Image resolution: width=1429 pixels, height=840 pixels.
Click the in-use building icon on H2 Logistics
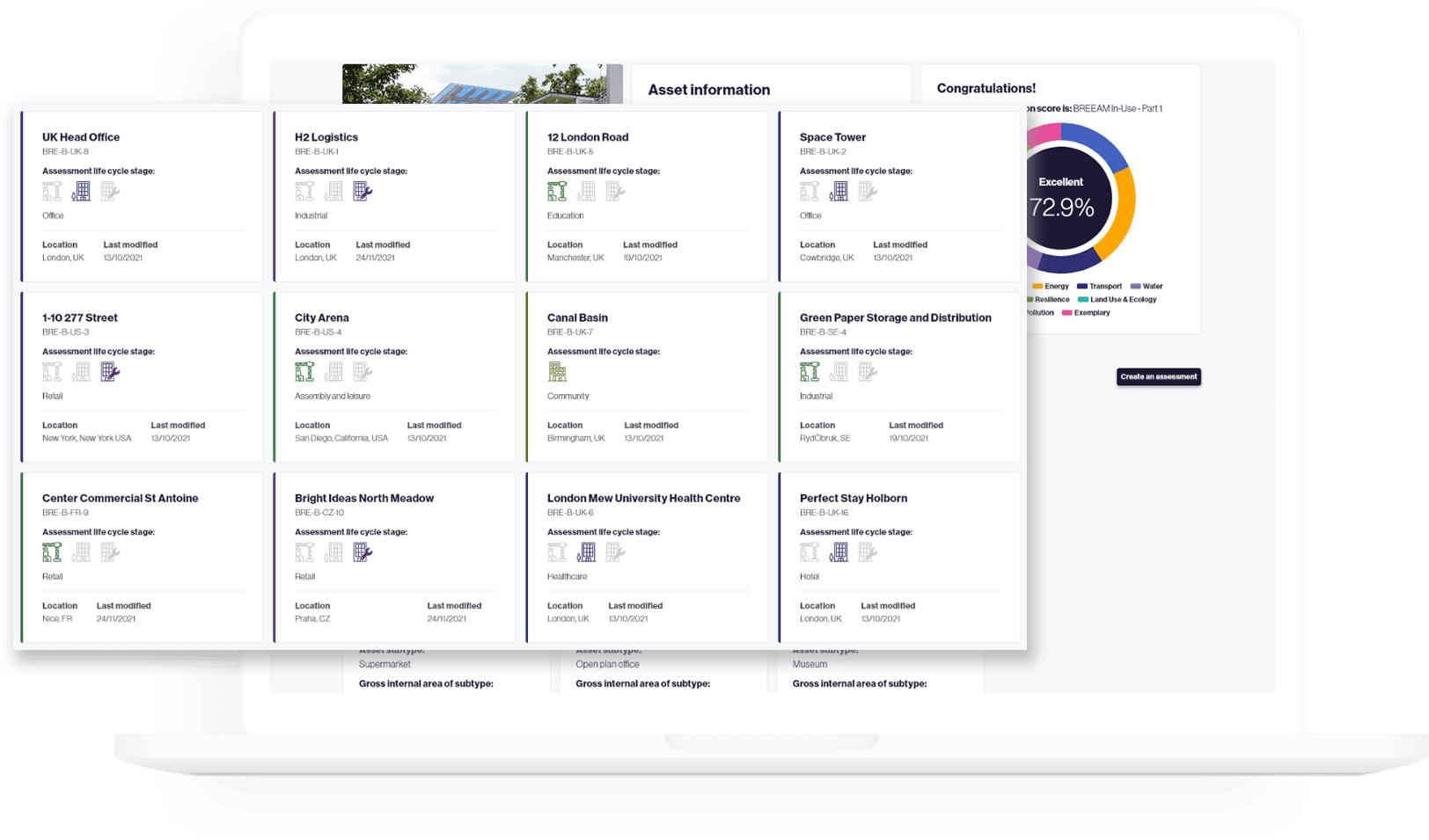[333, 191]
